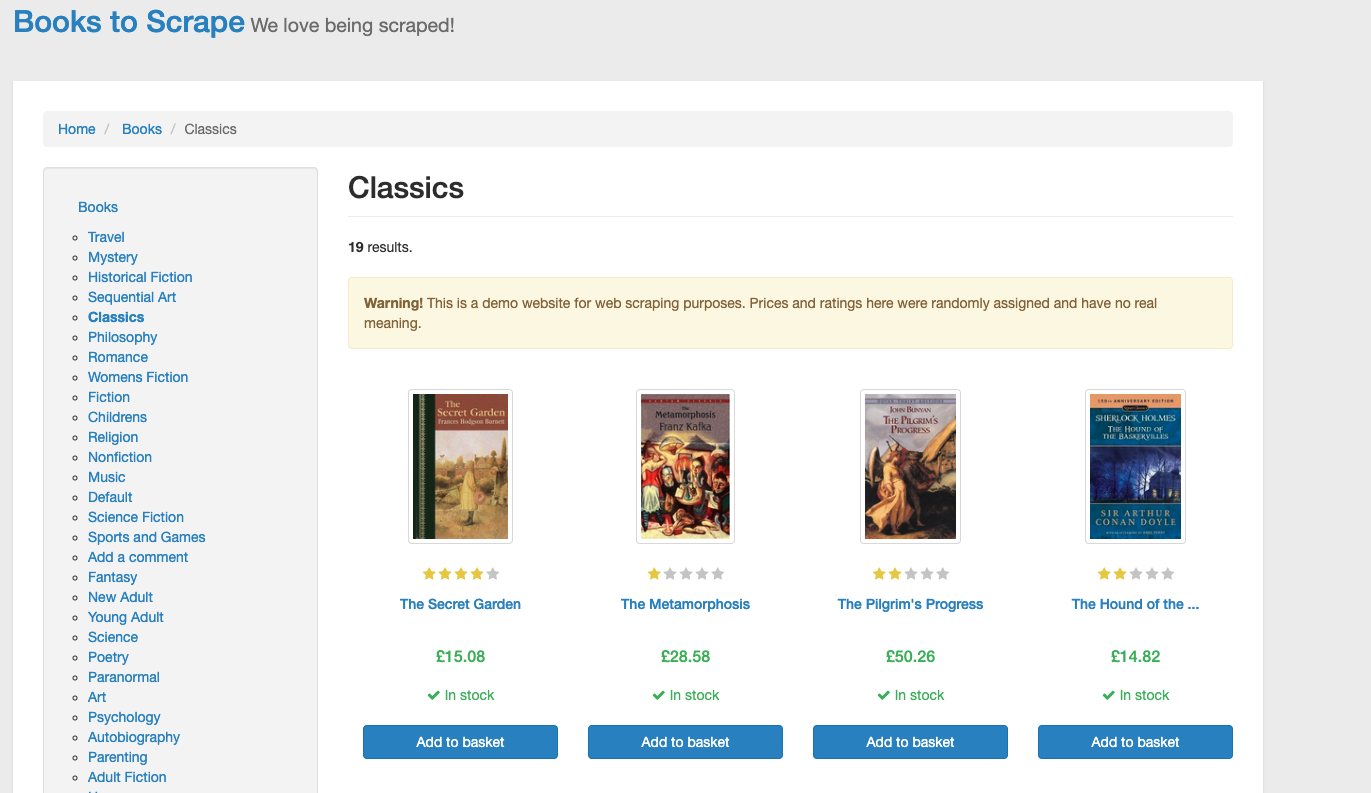Open the Mystery category link
1371x793 pixels.
[112, 257]
